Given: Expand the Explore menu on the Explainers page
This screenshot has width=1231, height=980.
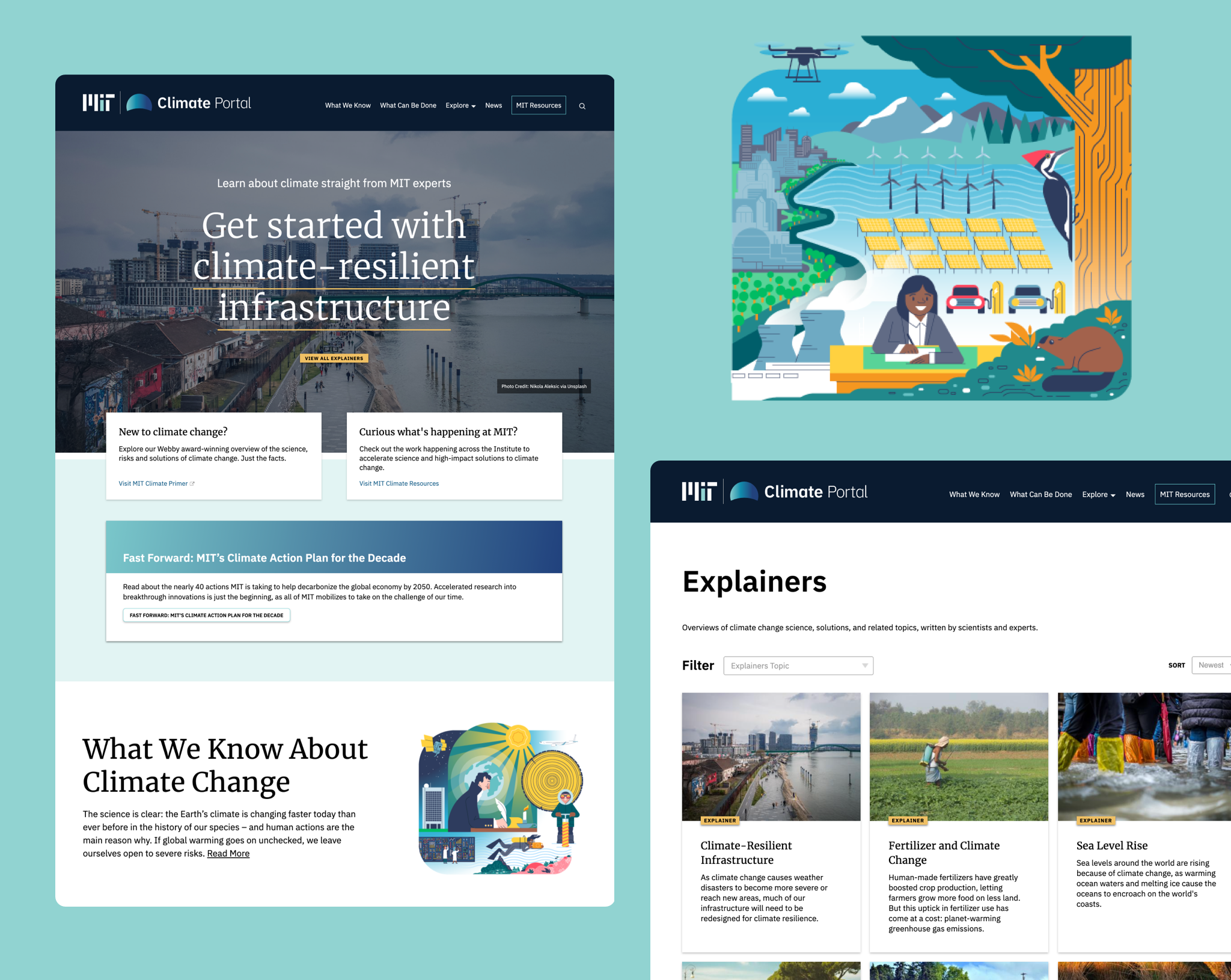Looking at the screenshot, I should (x=1098, y=494).
